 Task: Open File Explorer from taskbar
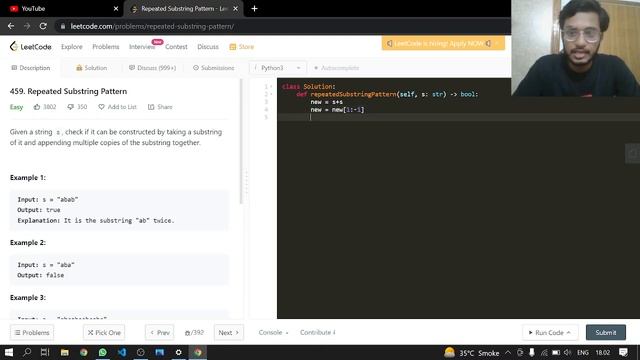click(64, 352)
